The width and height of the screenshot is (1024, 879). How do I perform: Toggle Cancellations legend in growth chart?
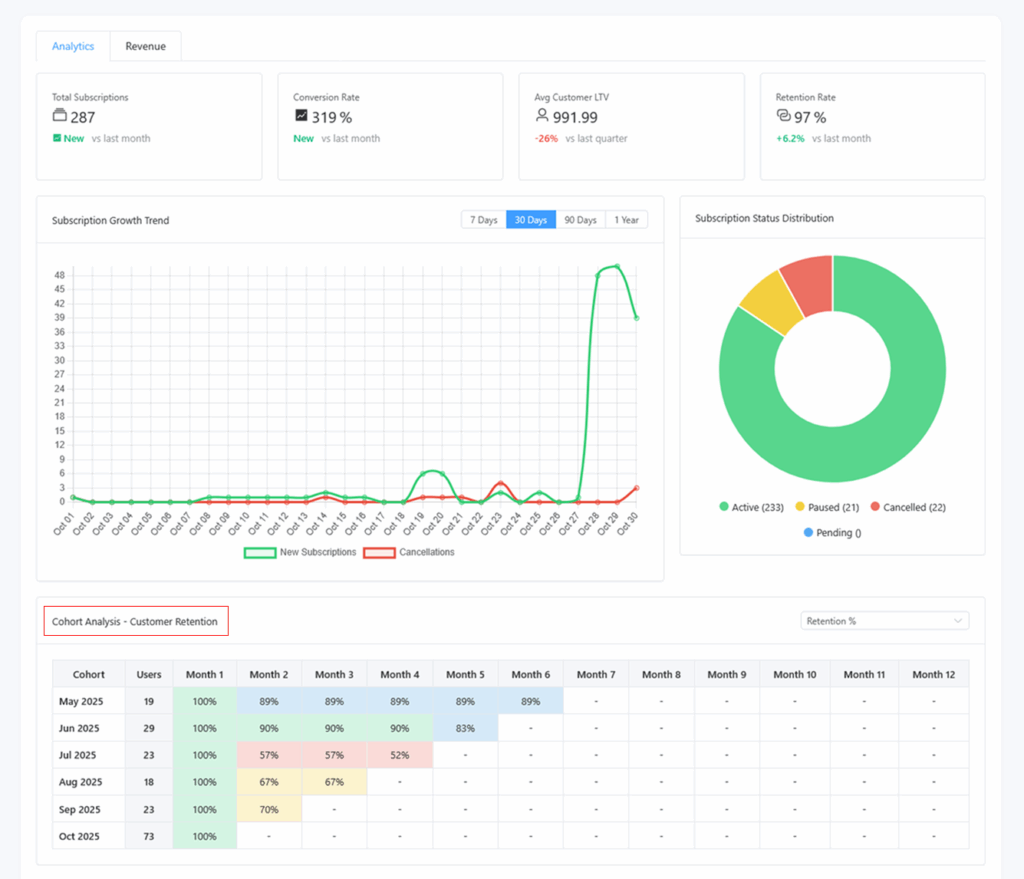click(x=409, y=552)
